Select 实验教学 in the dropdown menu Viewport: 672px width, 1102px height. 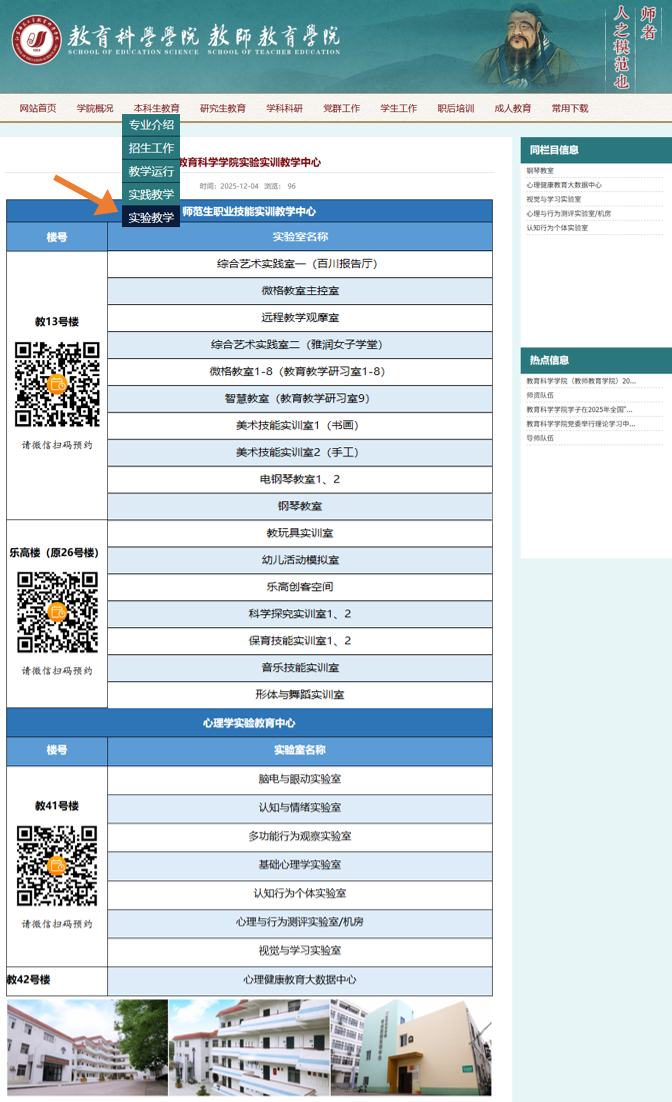[x=151, y=217]
